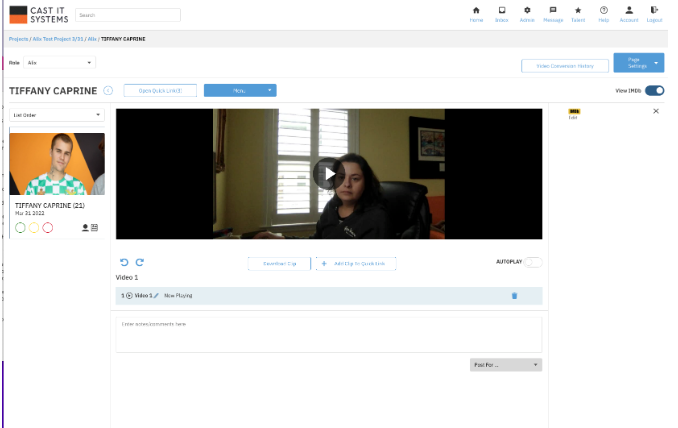Click the rotate counterclockwise icon

(124, 262)
